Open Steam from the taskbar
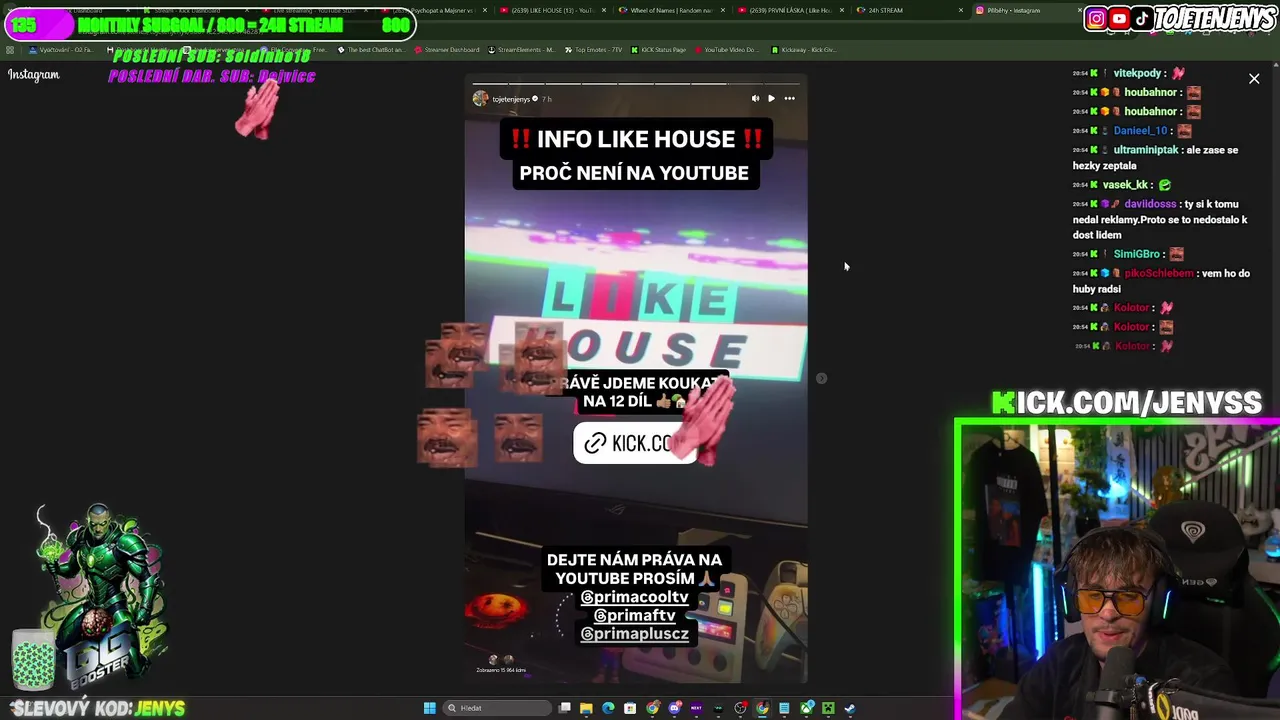Screen dimensions: 1280x720 tap(850, 708)
